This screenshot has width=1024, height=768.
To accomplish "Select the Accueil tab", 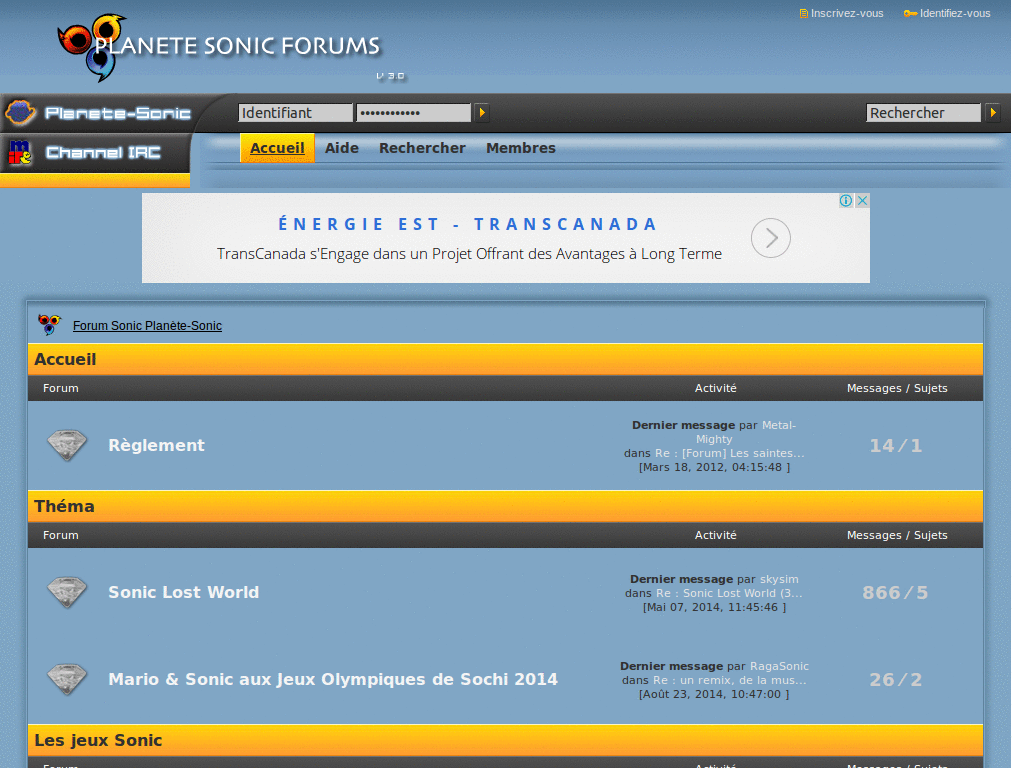I will (277, 148).
